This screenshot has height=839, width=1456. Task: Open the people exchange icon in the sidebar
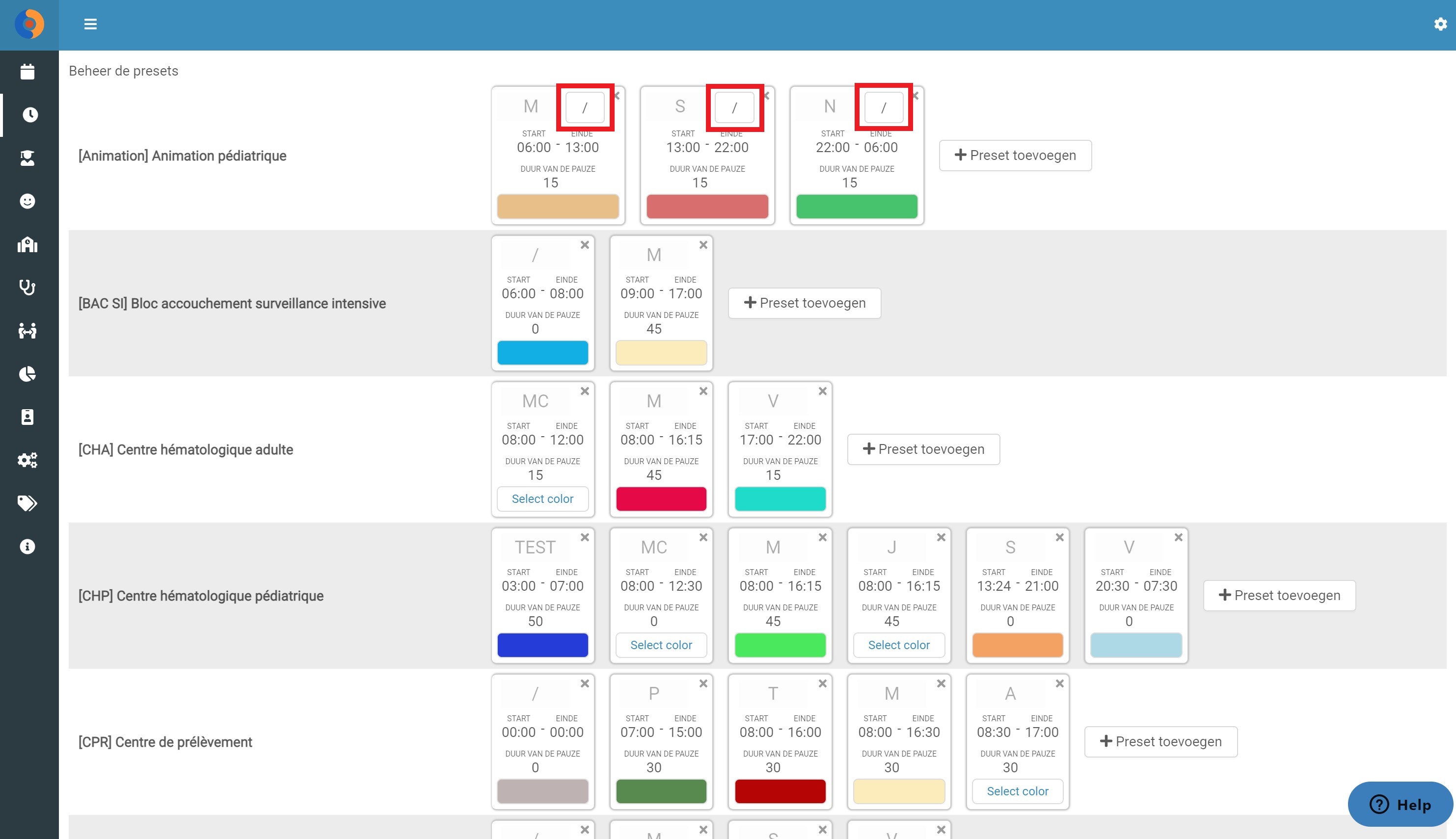[27, 330]
